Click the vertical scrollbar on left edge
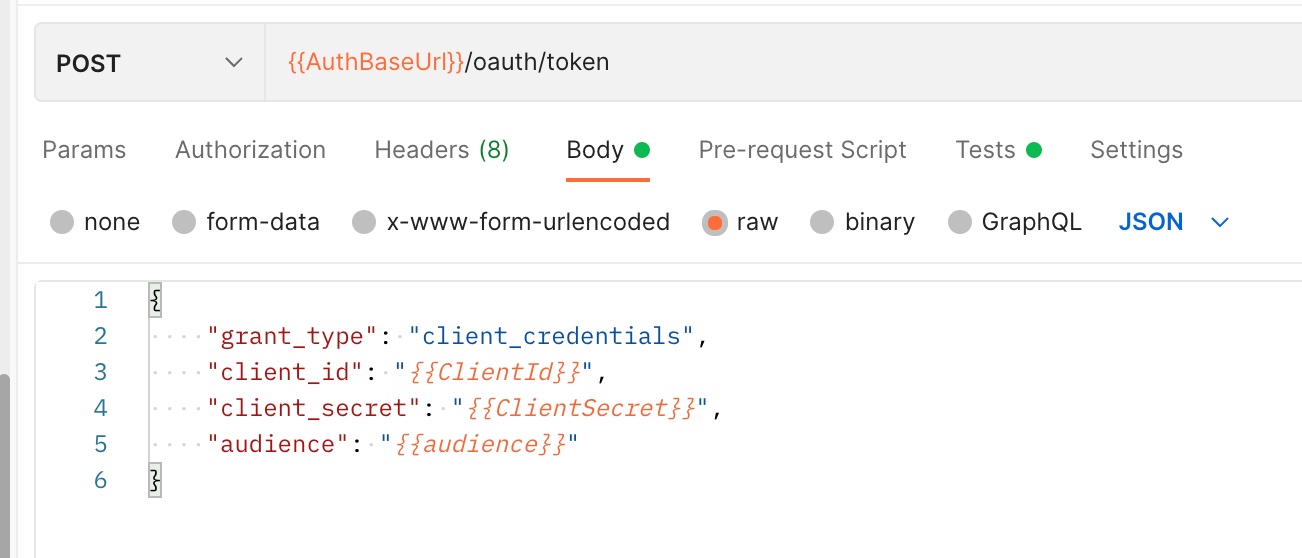The image size is (1302, 558). click(x=4, y=465)
